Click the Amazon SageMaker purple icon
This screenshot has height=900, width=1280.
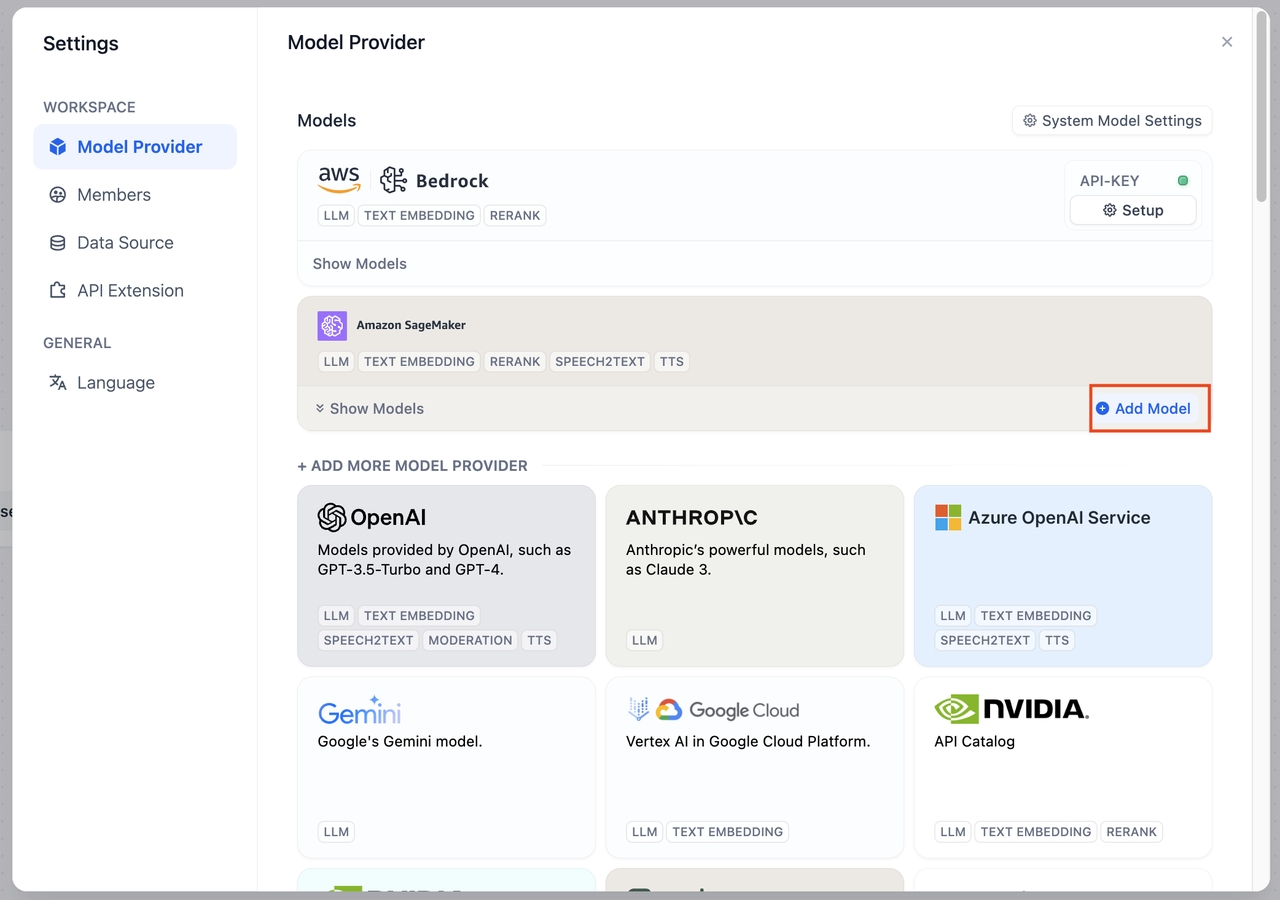pos(332,325)
